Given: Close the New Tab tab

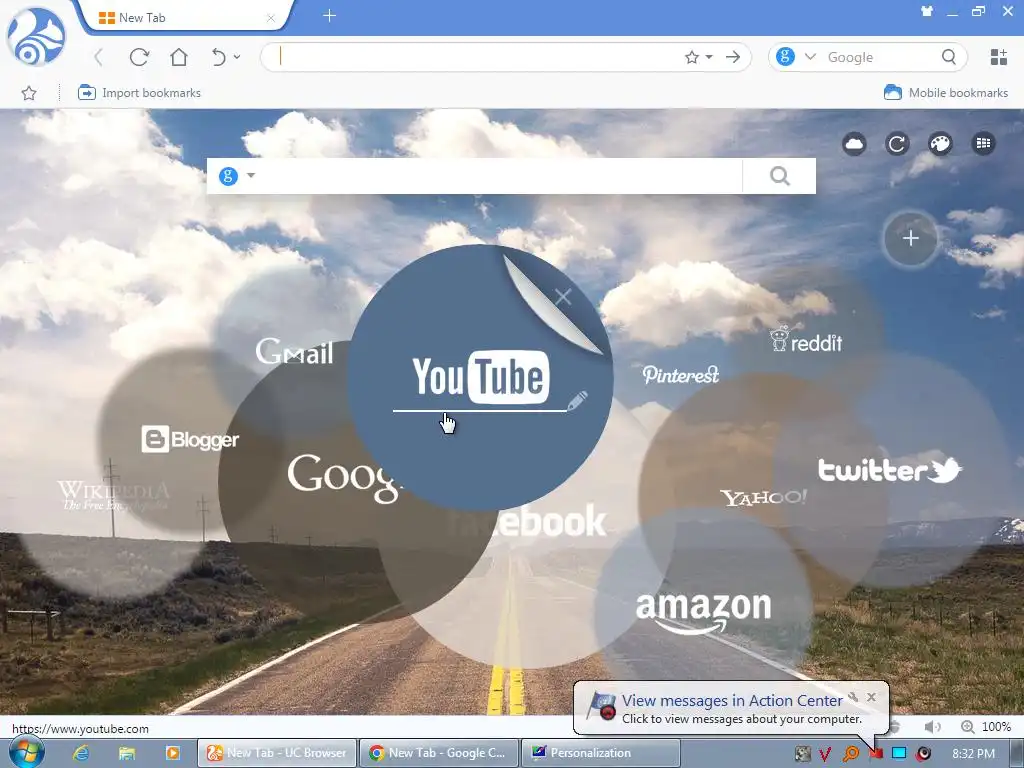Looking at the screenshot, I should pos(270,18).
